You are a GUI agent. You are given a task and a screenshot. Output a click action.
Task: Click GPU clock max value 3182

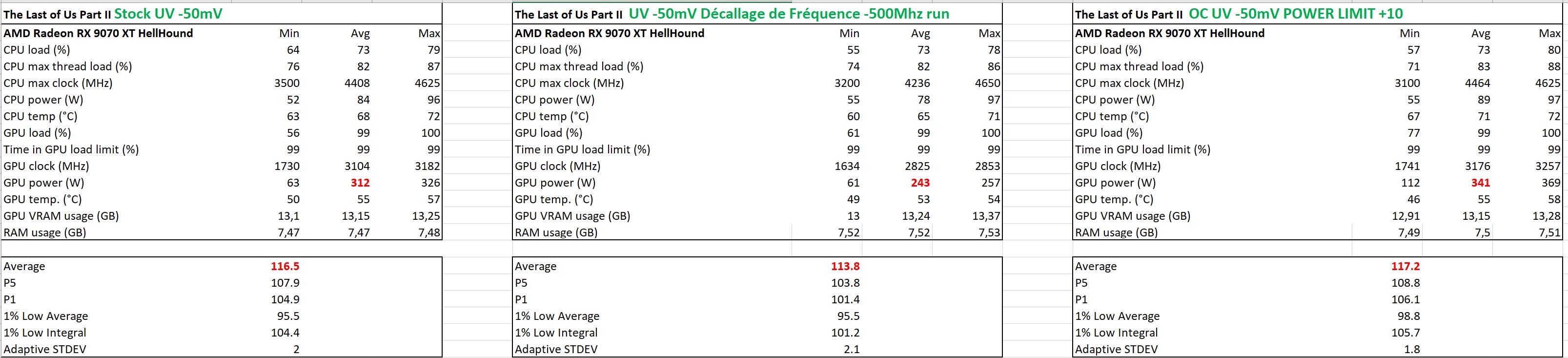point(428,166)
